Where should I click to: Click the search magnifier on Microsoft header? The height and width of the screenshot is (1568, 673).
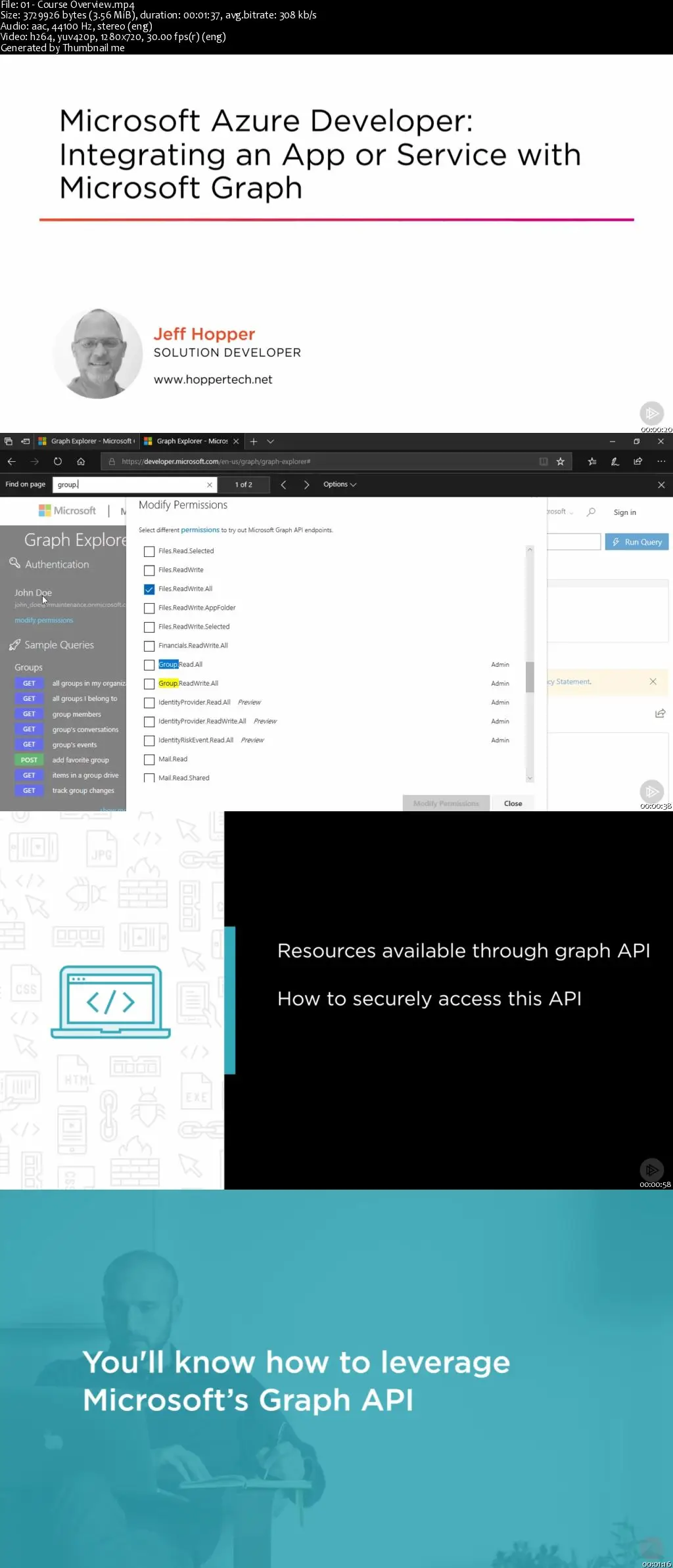pos(592,512)
